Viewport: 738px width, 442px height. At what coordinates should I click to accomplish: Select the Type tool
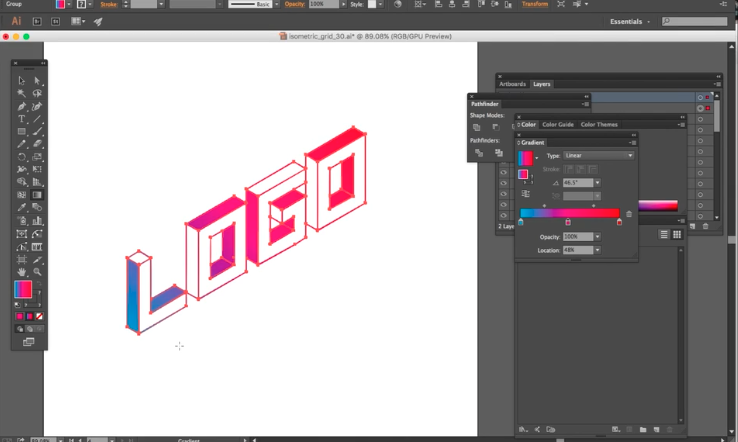click(22, 118)
